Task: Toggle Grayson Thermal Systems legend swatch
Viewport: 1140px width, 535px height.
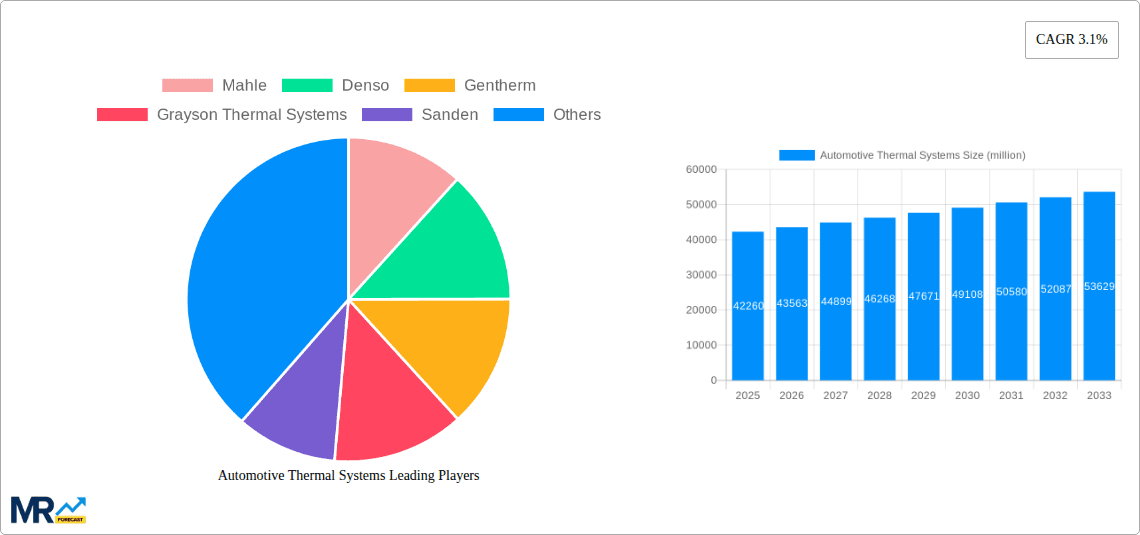Action: coord(122,115)
